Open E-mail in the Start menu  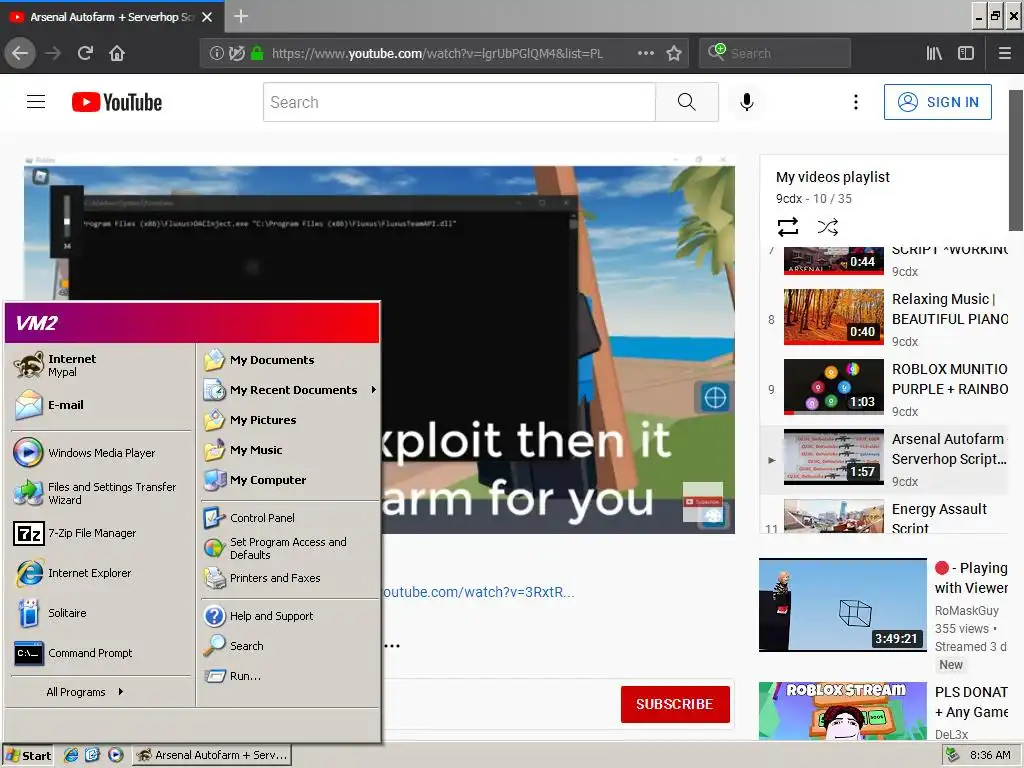[x=49, y=405]
